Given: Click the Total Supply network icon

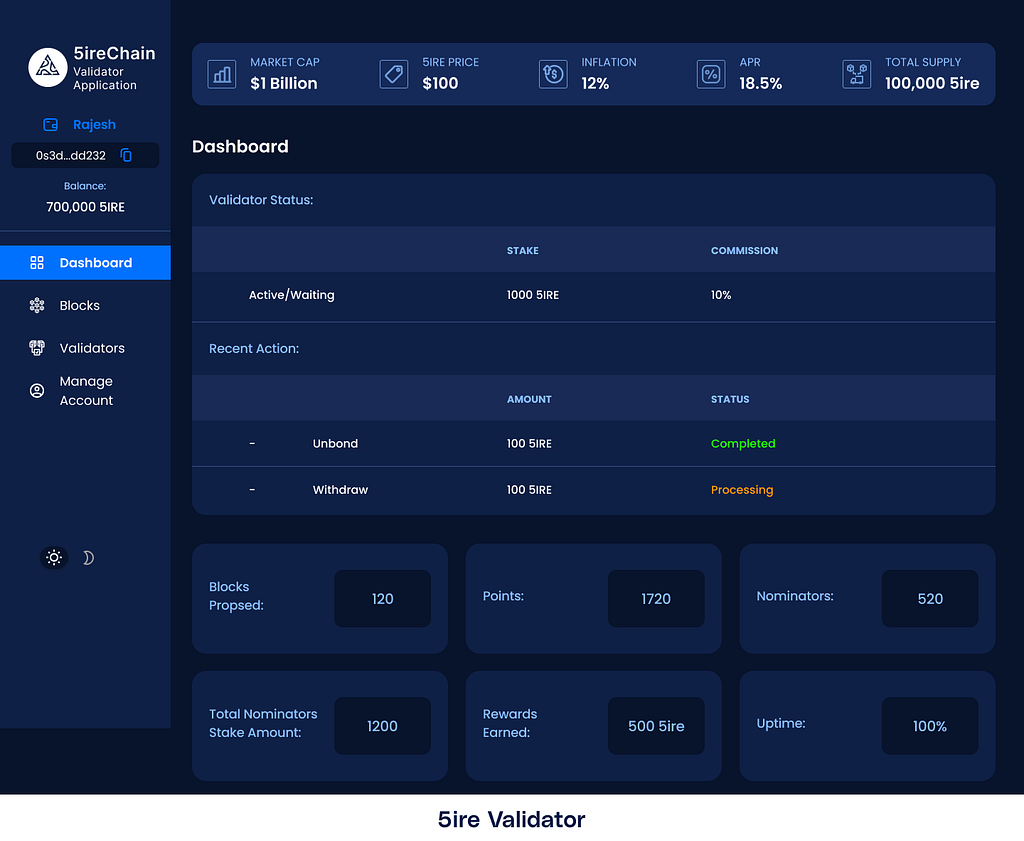Looking at the screenshot, I should coord(857,74).
